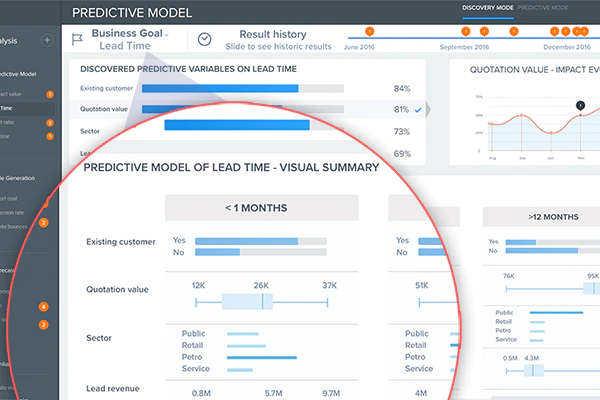Select Lead Time under Business Goal

pyautogui.click(x=125, y=46)
